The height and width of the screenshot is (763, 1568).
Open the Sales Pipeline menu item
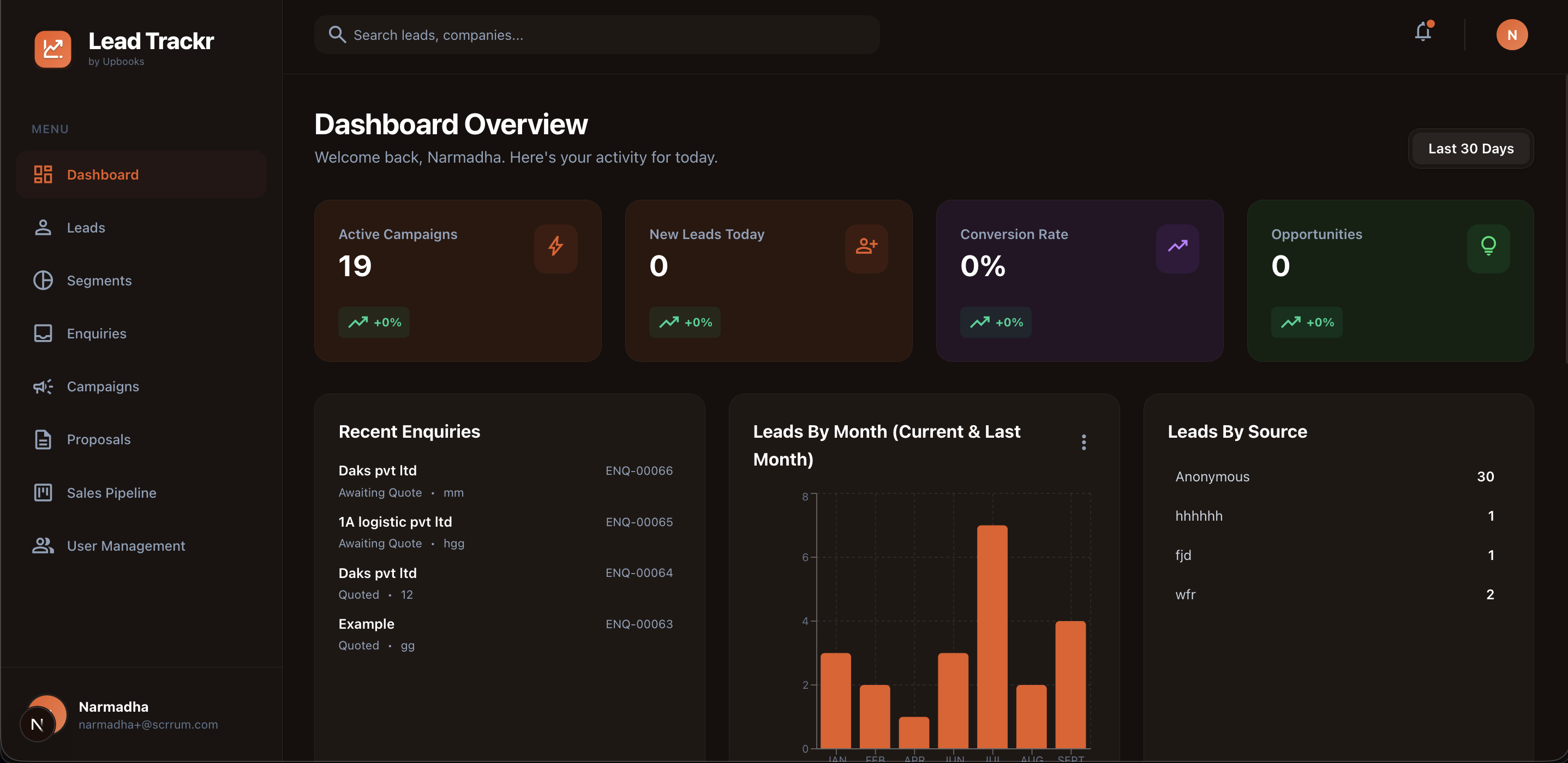tap(111, 493)
